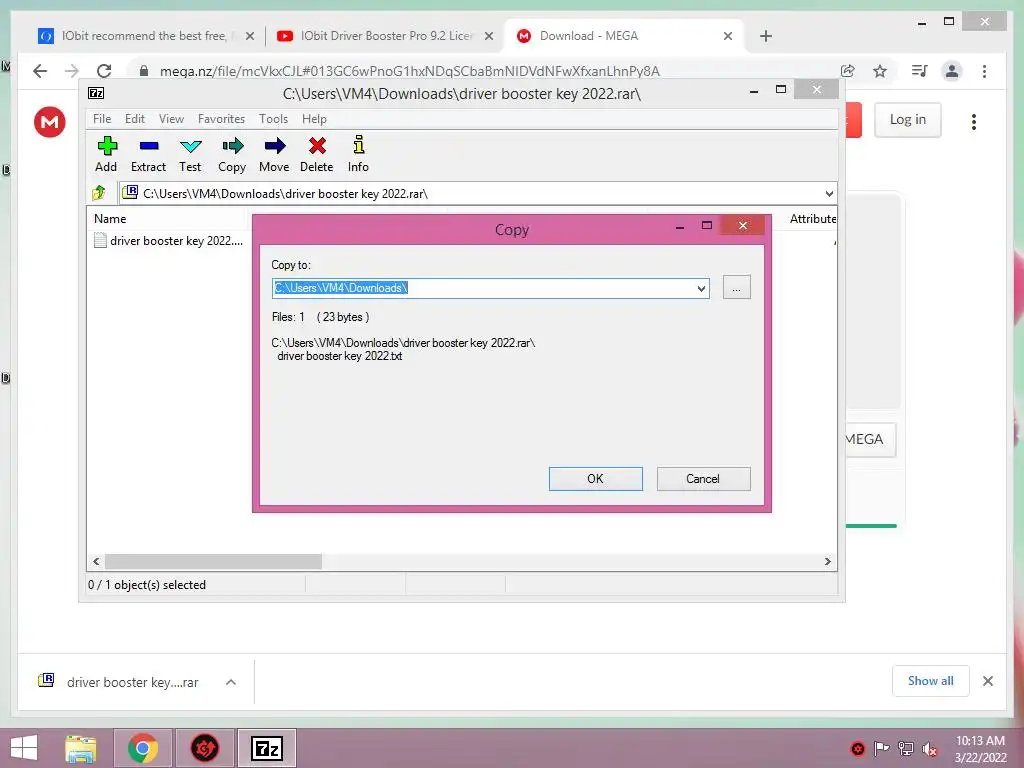Viewport: 1024px width, 768px height.
Task: Click the Share this page icon
Action: [x=848, y=71]
